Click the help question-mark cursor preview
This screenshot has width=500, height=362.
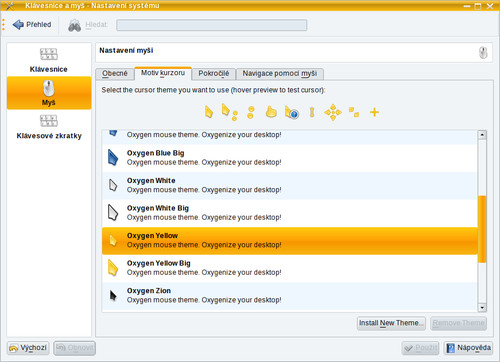[291, 112]
